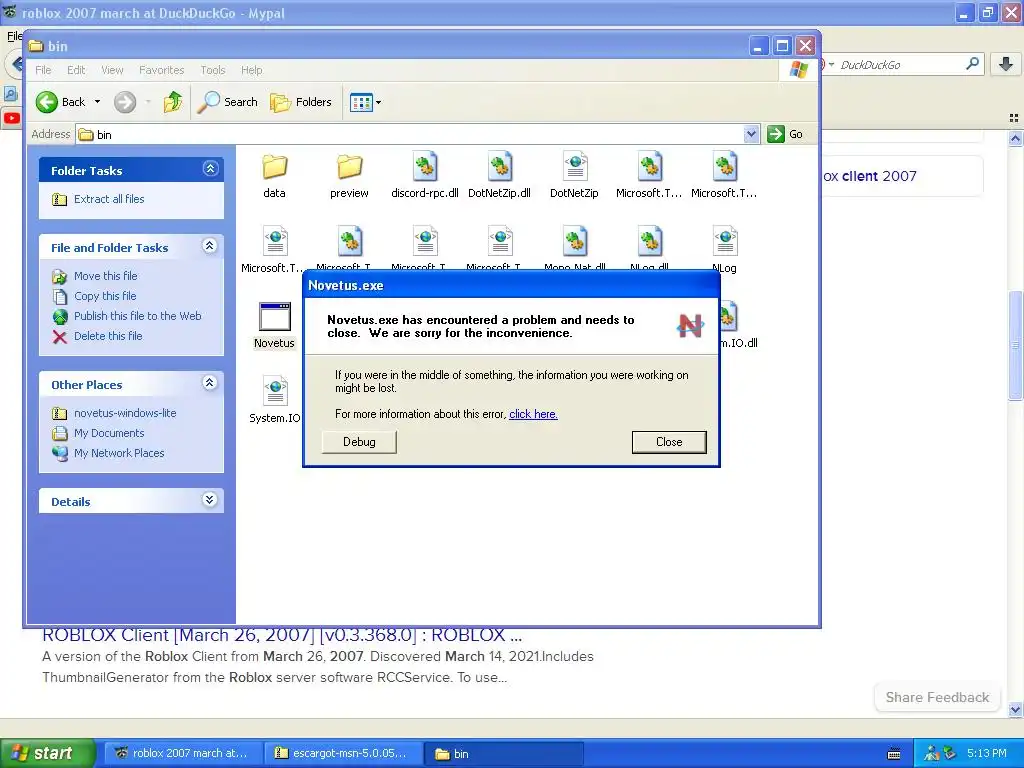This screenshot has width=1024, height=768.
Task: Open the preview folder icon
Action: coord(349,167)
